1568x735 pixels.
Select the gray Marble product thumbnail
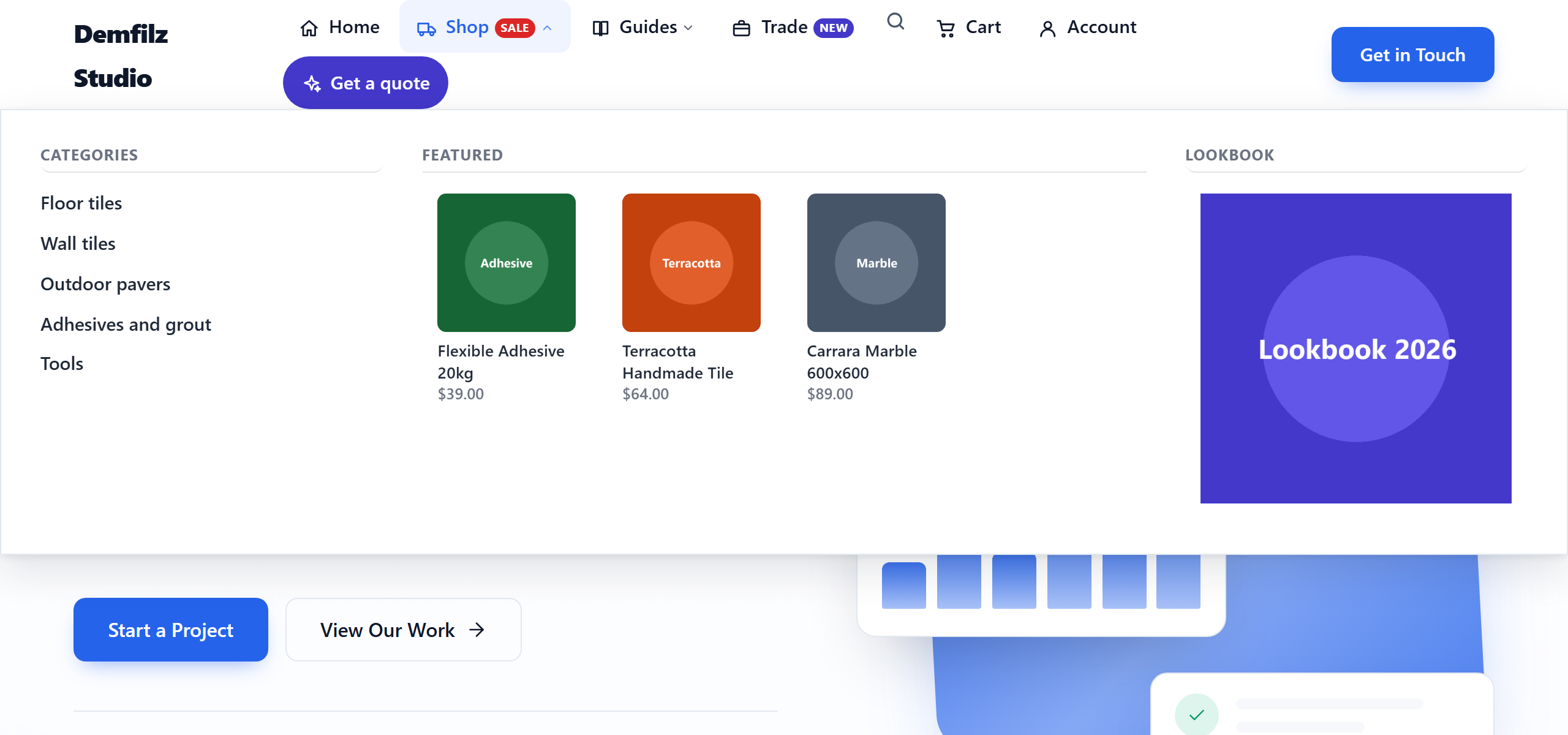[x=876, y=263]
